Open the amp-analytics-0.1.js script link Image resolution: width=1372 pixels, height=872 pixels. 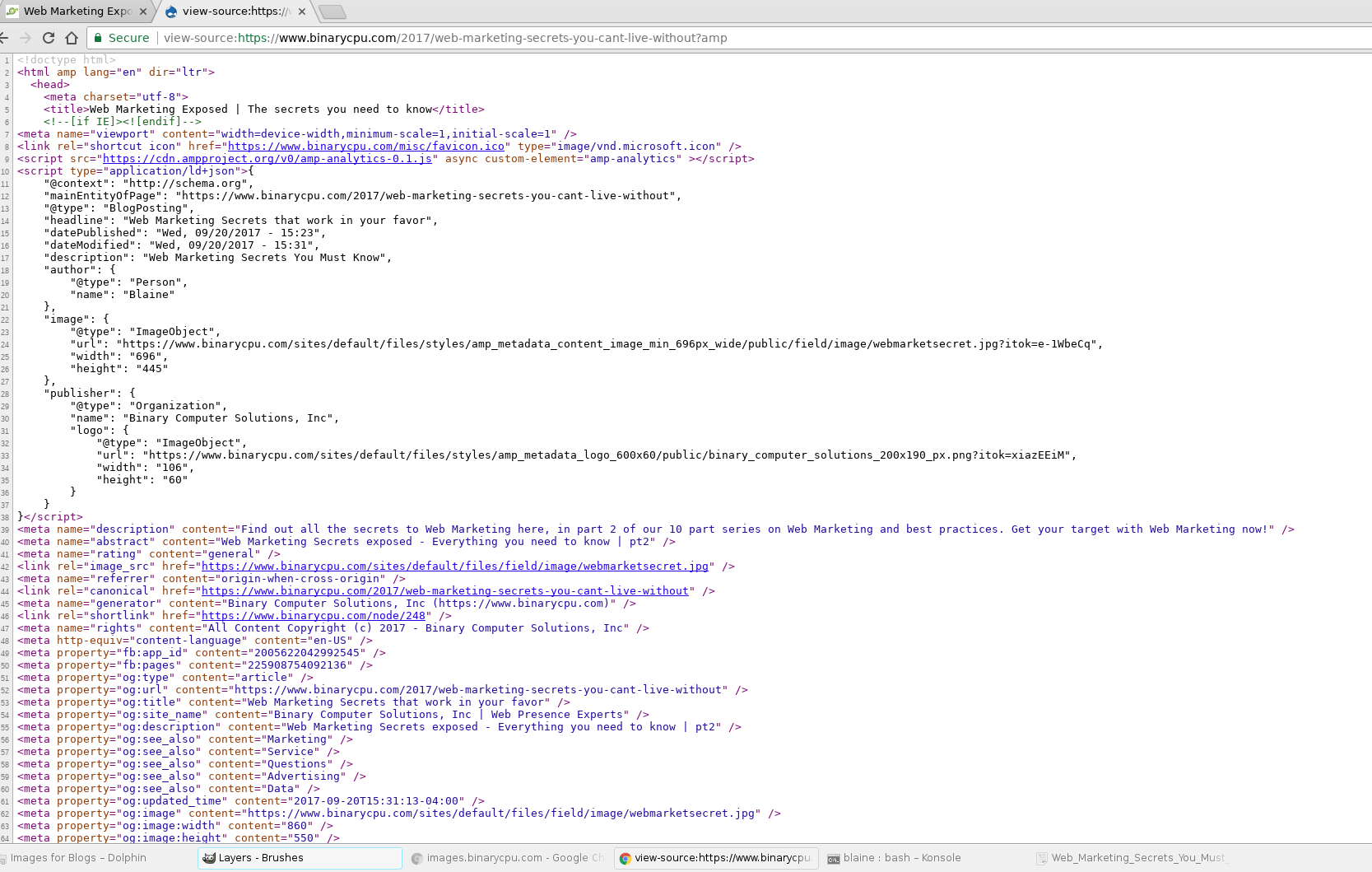click(267, 159)
